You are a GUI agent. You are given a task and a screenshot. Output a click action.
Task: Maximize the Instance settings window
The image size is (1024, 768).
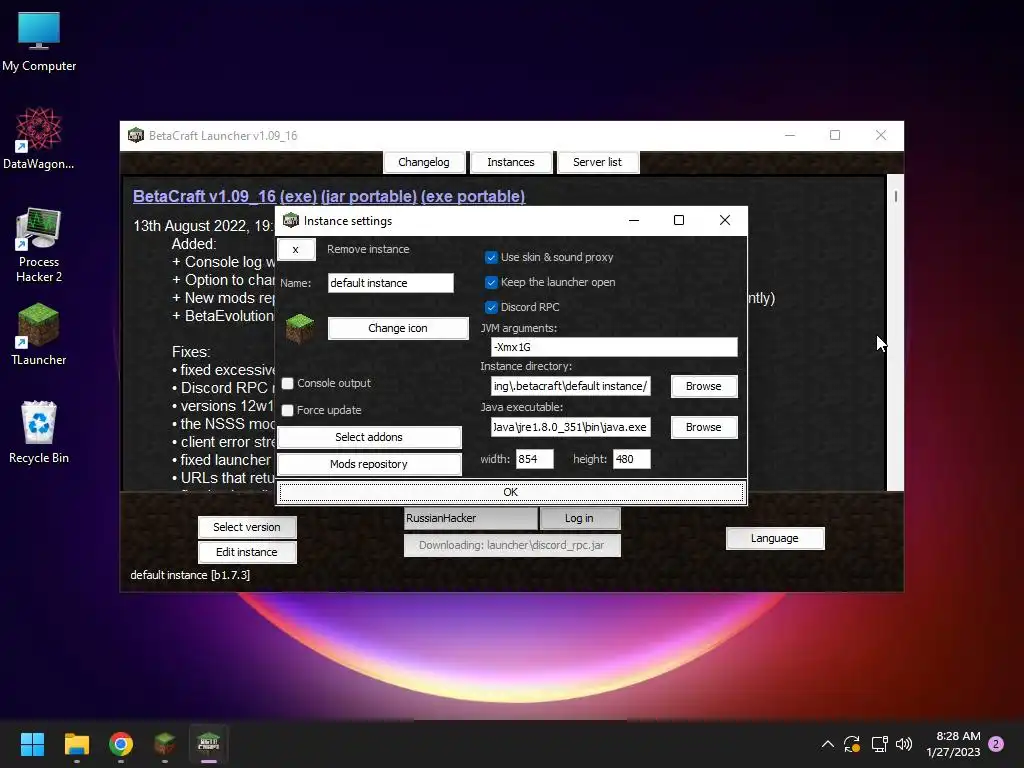point(679,220)
